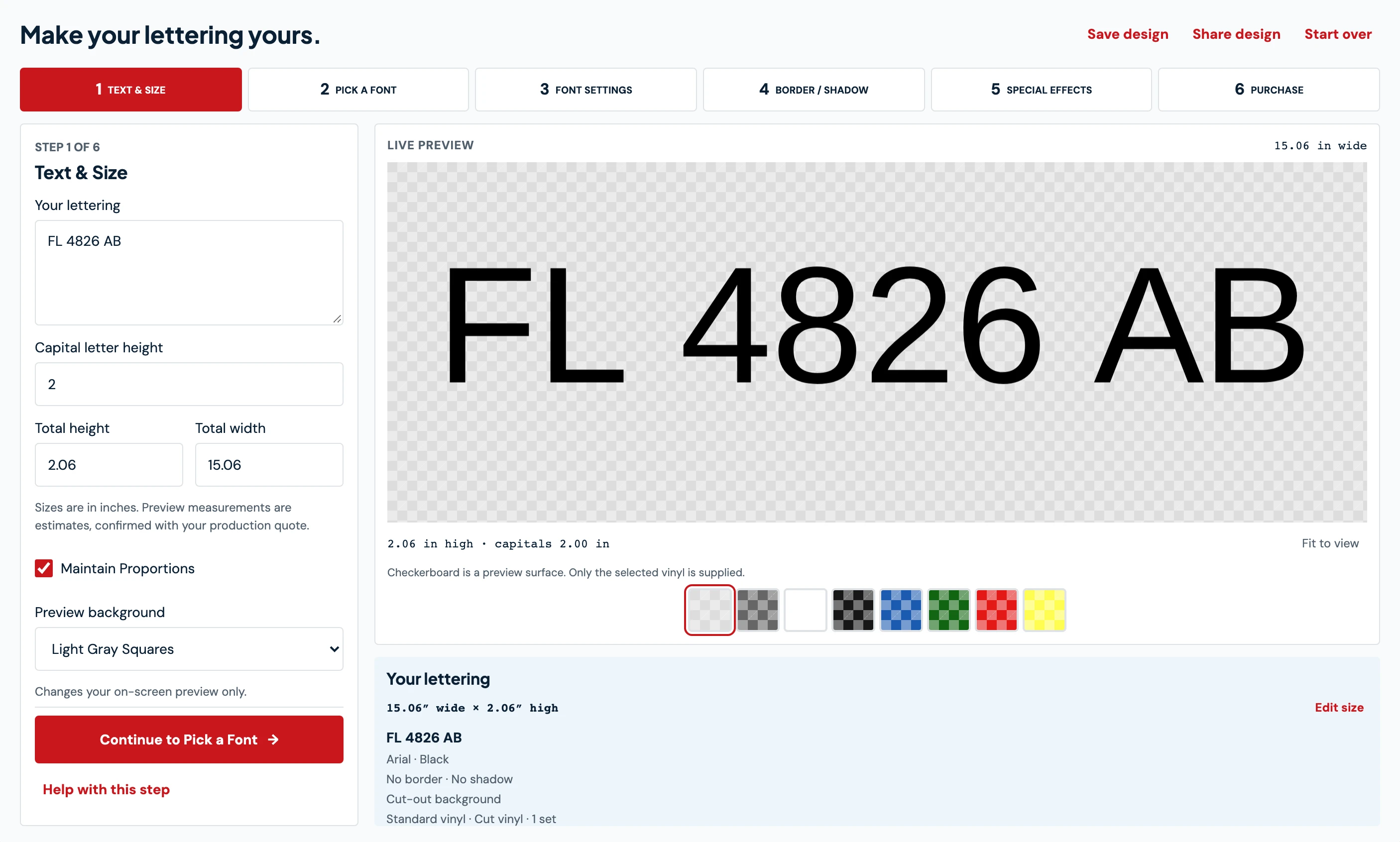
Task: Go to the Text & Size step tab
Action: tap(131, 90)
